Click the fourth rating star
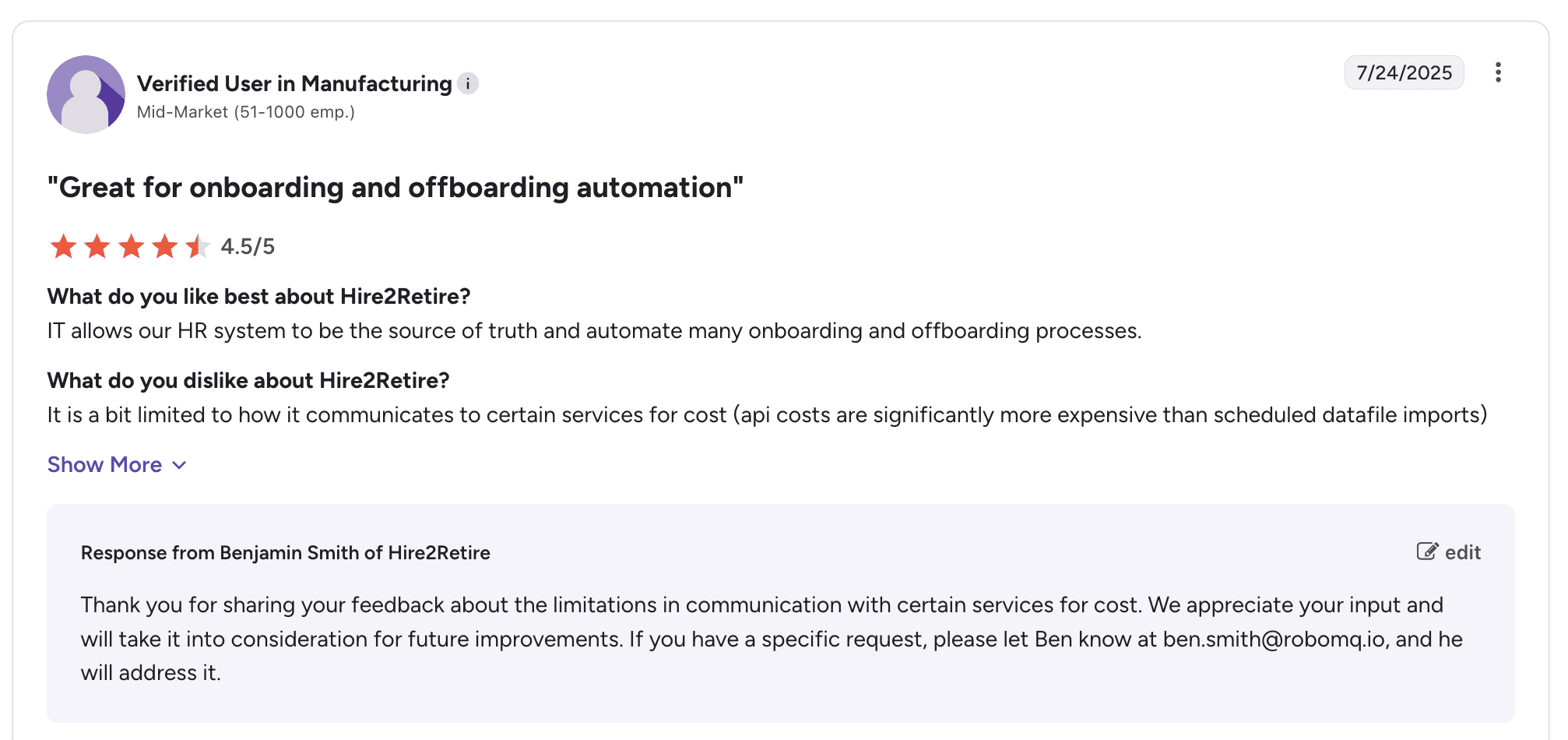The height and width of the screenshot is (740, 1568). coord(164,246)
